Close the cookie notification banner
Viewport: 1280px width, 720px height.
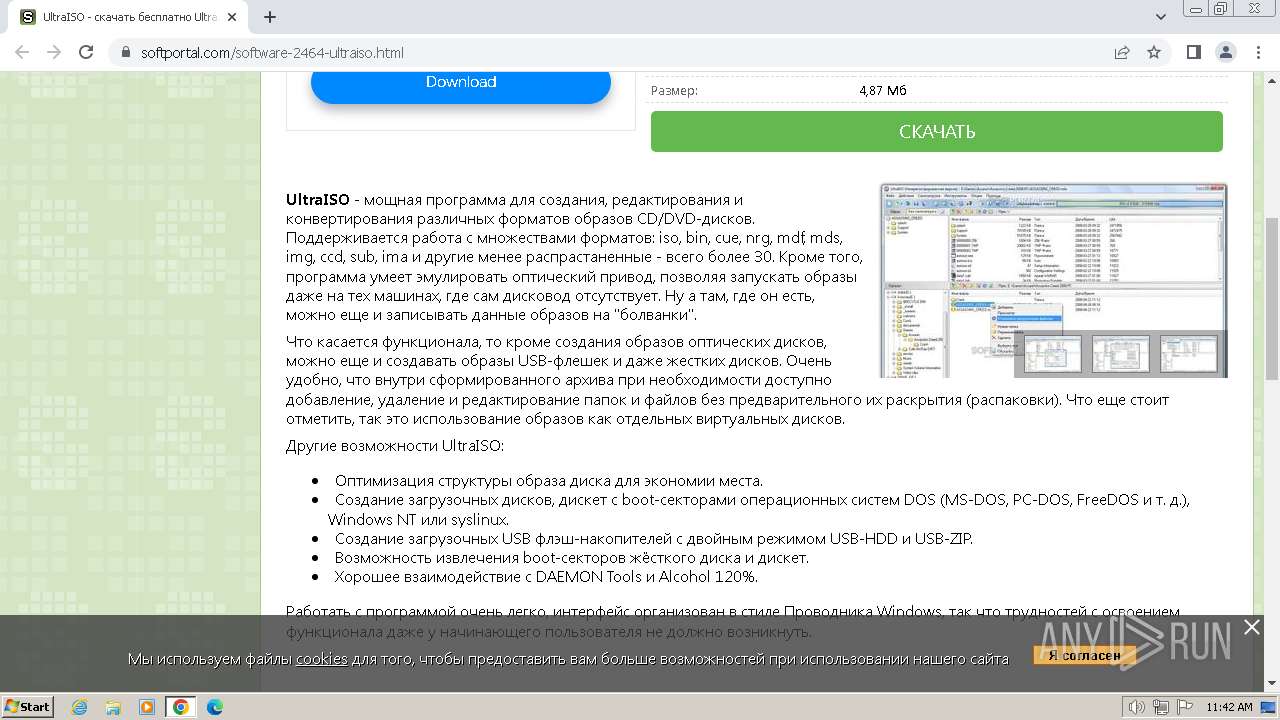(1252, 627)
